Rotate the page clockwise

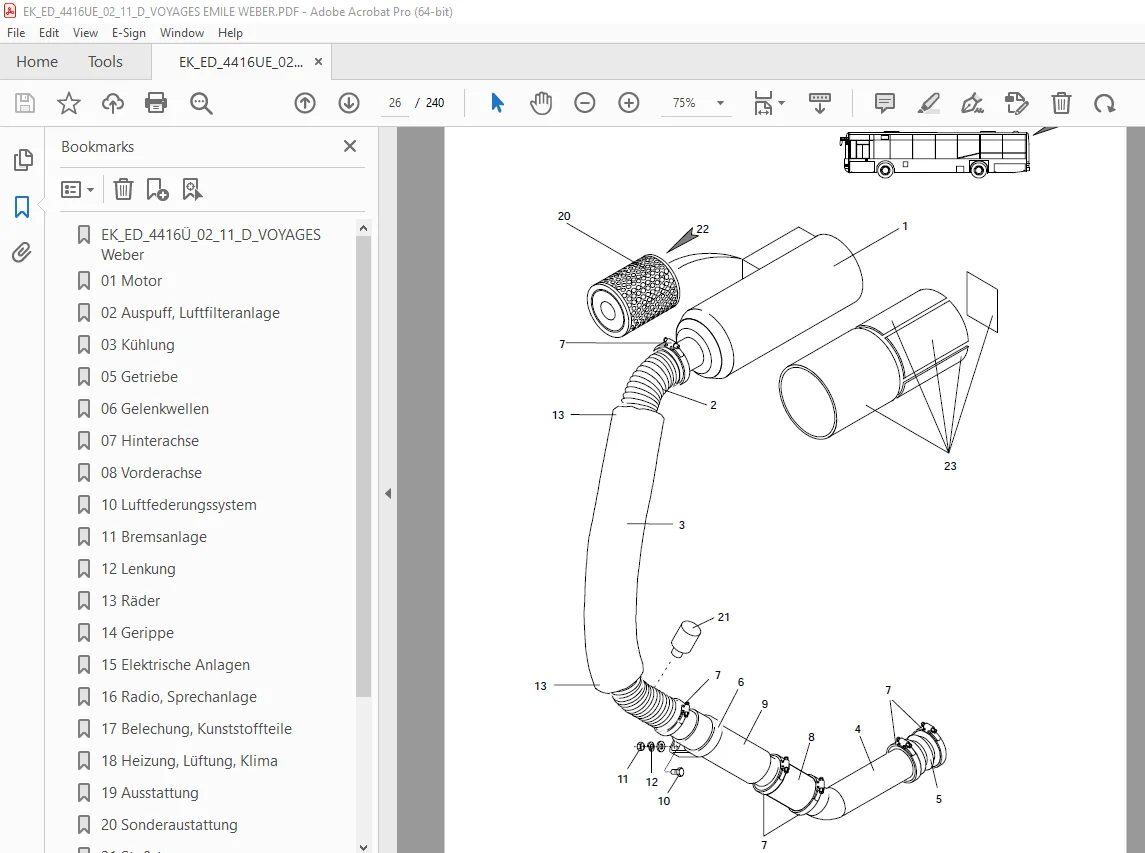[x=1104, y=103]
